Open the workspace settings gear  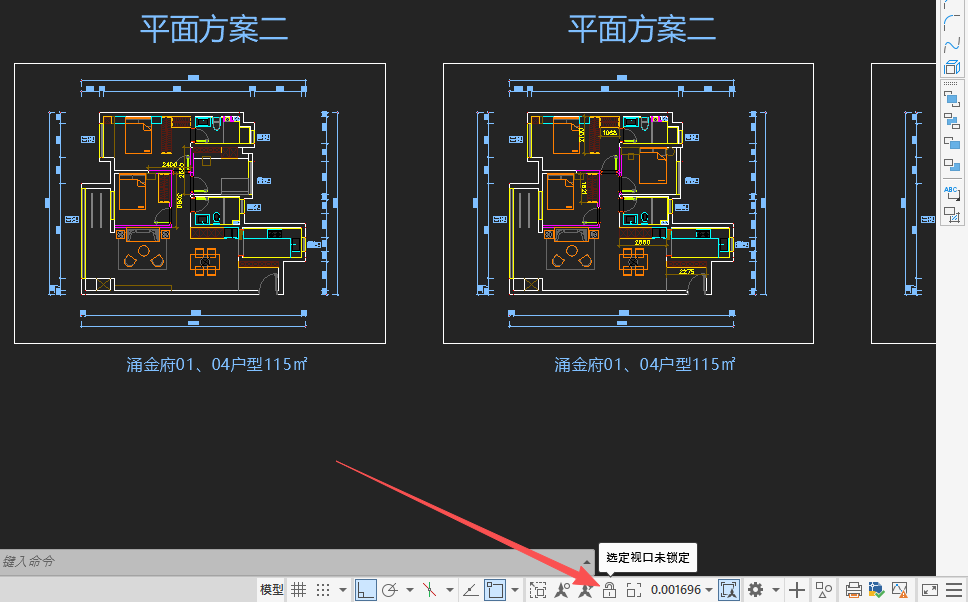[755, 590]
